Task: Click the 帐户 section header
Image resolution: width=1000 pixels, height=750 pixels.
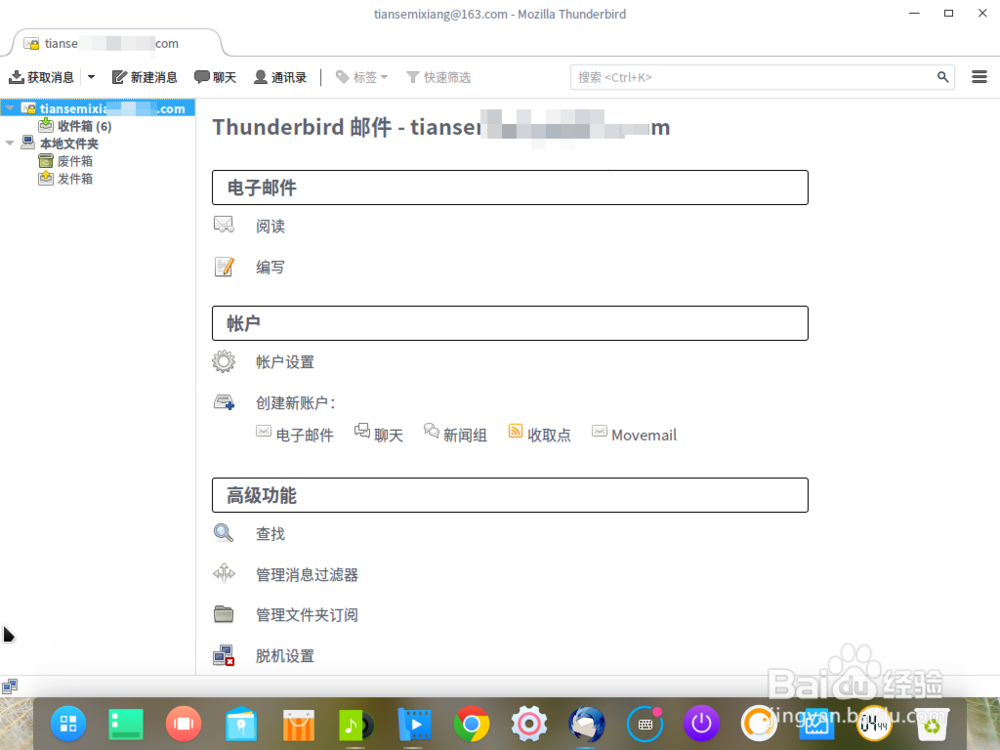Action: click(x=510, y=323)
